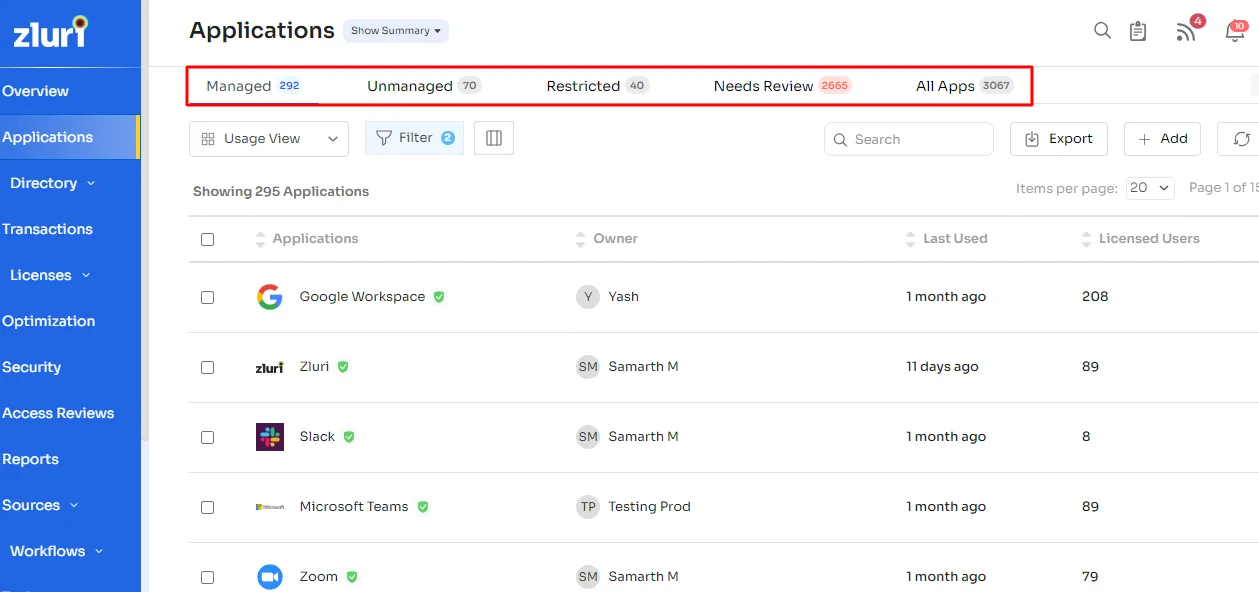Click the Export button
Screen dimensions: 1259x592
tap(1059, 139)
